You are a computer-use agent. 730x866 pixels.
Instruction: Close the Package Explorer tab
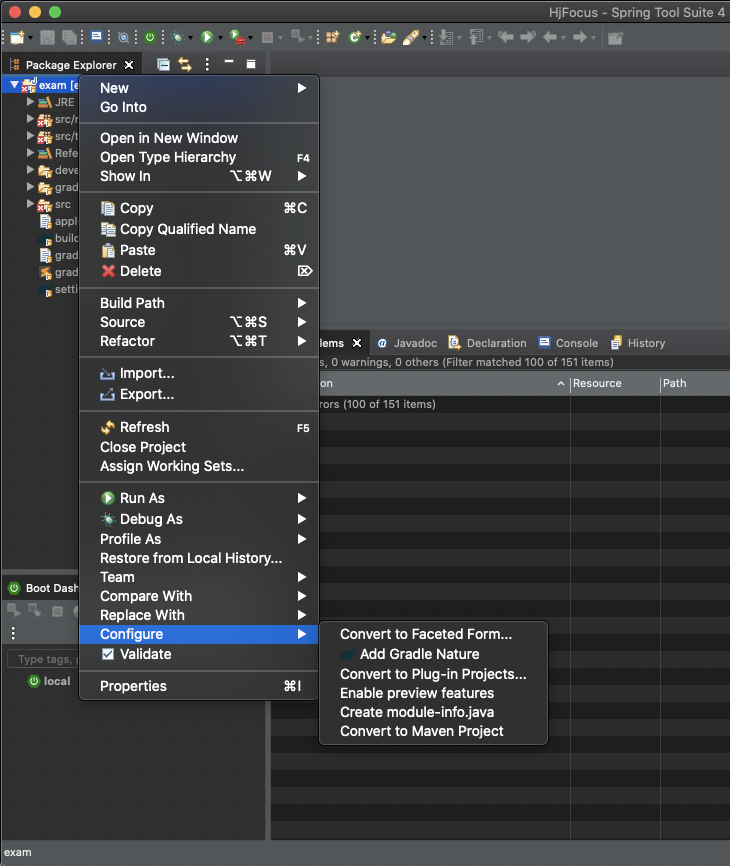tap(129, 65)
